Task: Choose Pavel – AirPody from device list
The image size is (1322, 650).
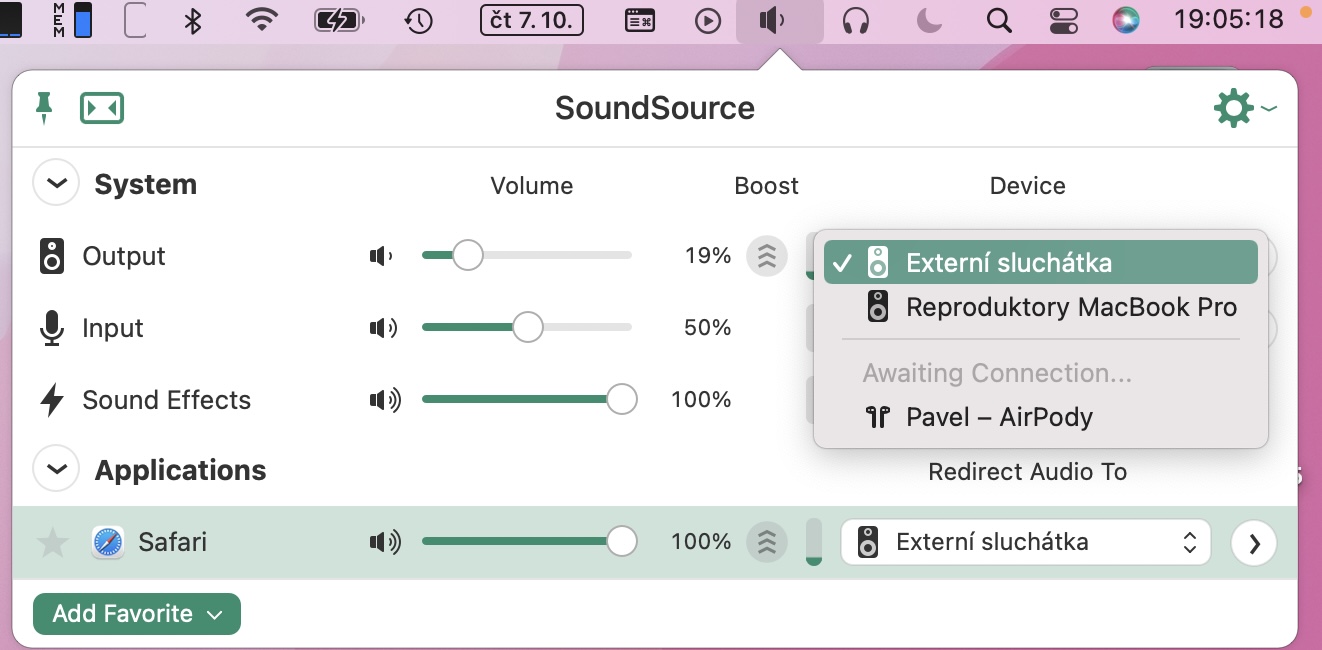Action: (x=999, y=417)
